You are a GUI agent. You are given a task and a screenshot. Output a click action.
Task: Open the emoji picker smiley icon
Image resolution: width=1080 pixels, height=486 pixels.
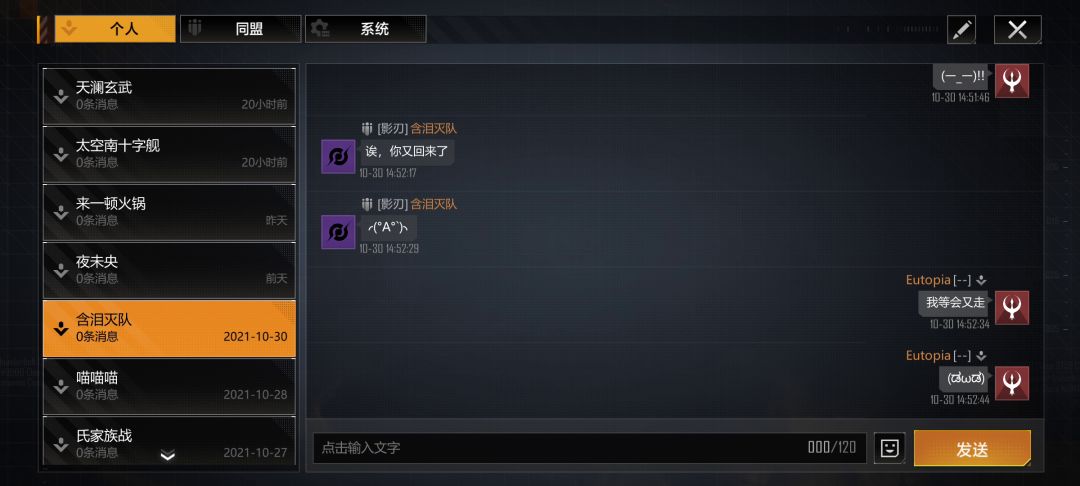[889, 448]
